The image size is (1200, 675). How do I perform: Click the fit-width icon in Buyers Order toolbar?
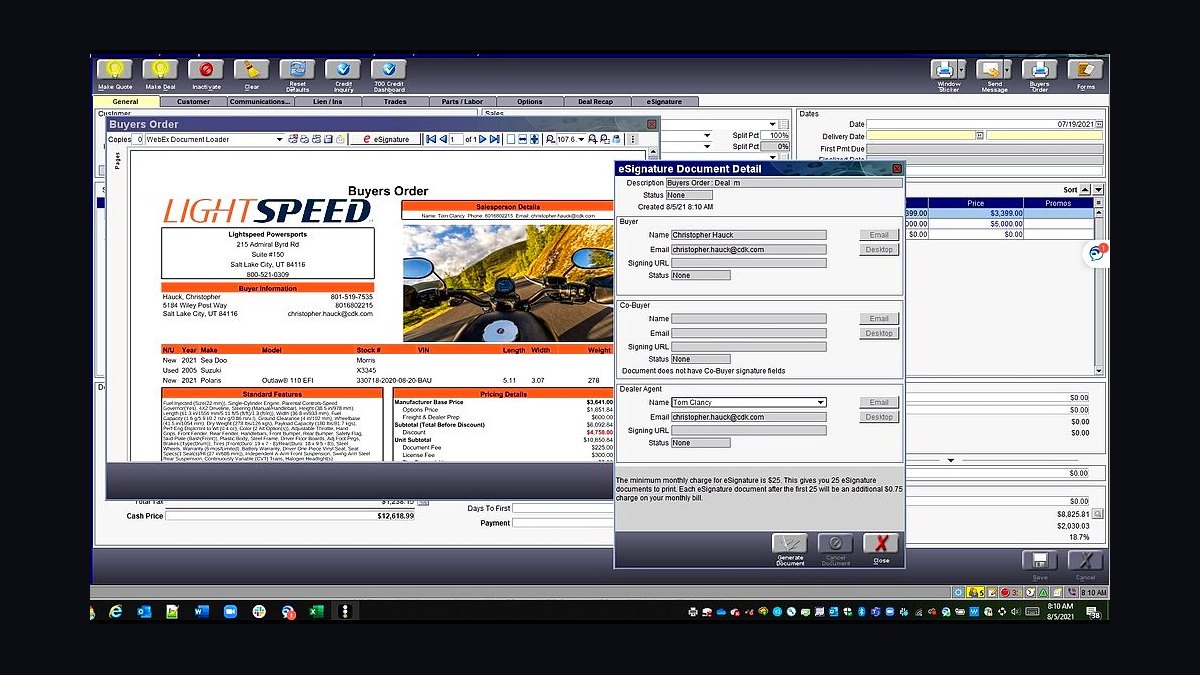click(x=523, y=139)
